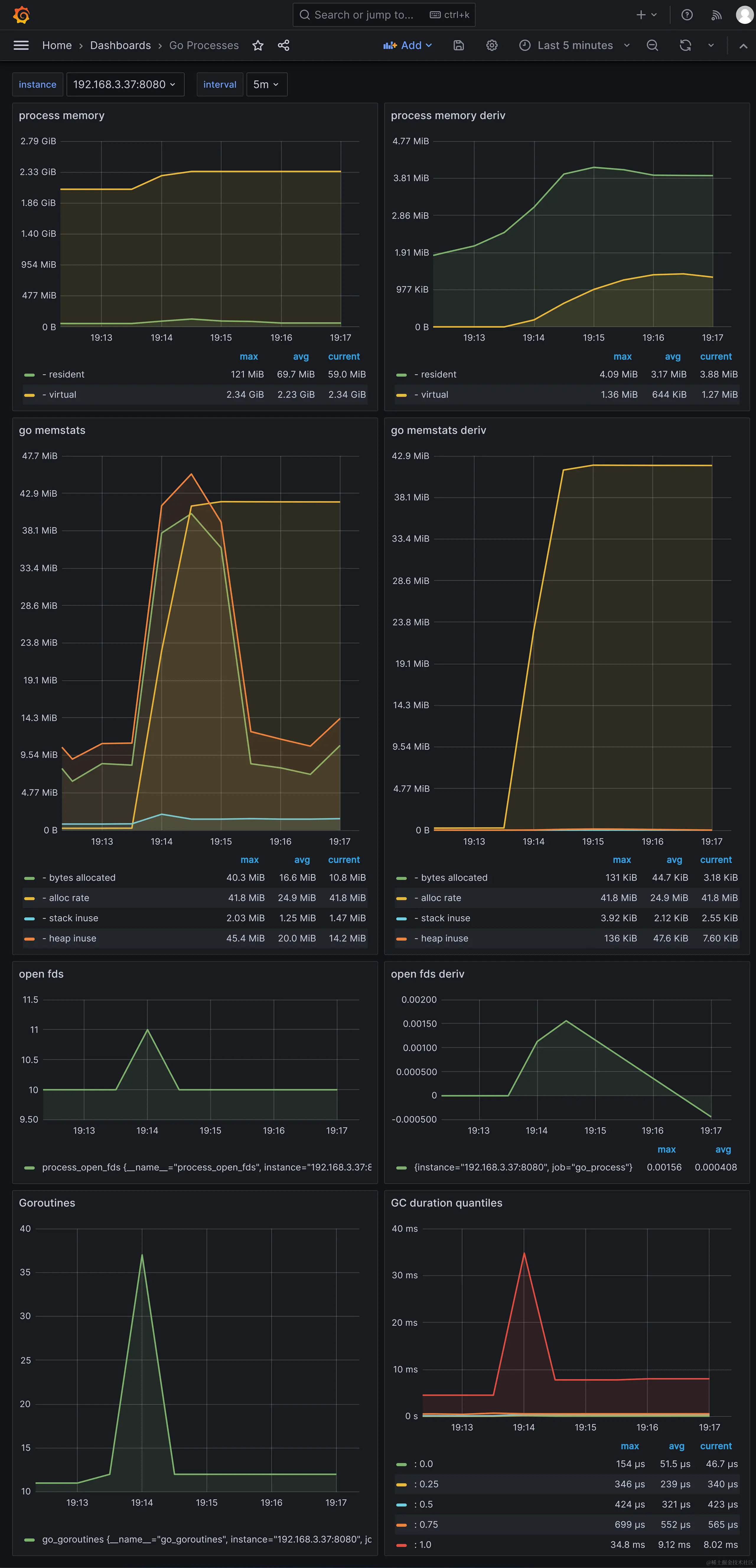Zoom out the time range
The image size is (756, 1568).
(x=652, y=45)
